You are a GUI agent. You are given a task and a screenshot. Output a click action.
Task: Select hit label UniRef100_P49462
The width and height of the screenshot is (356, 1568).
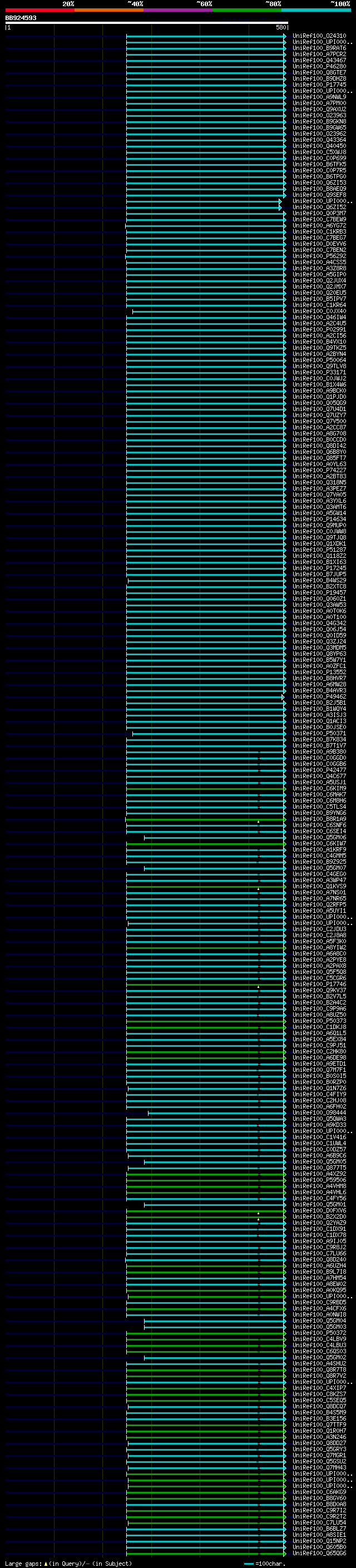tap(319, 696)
